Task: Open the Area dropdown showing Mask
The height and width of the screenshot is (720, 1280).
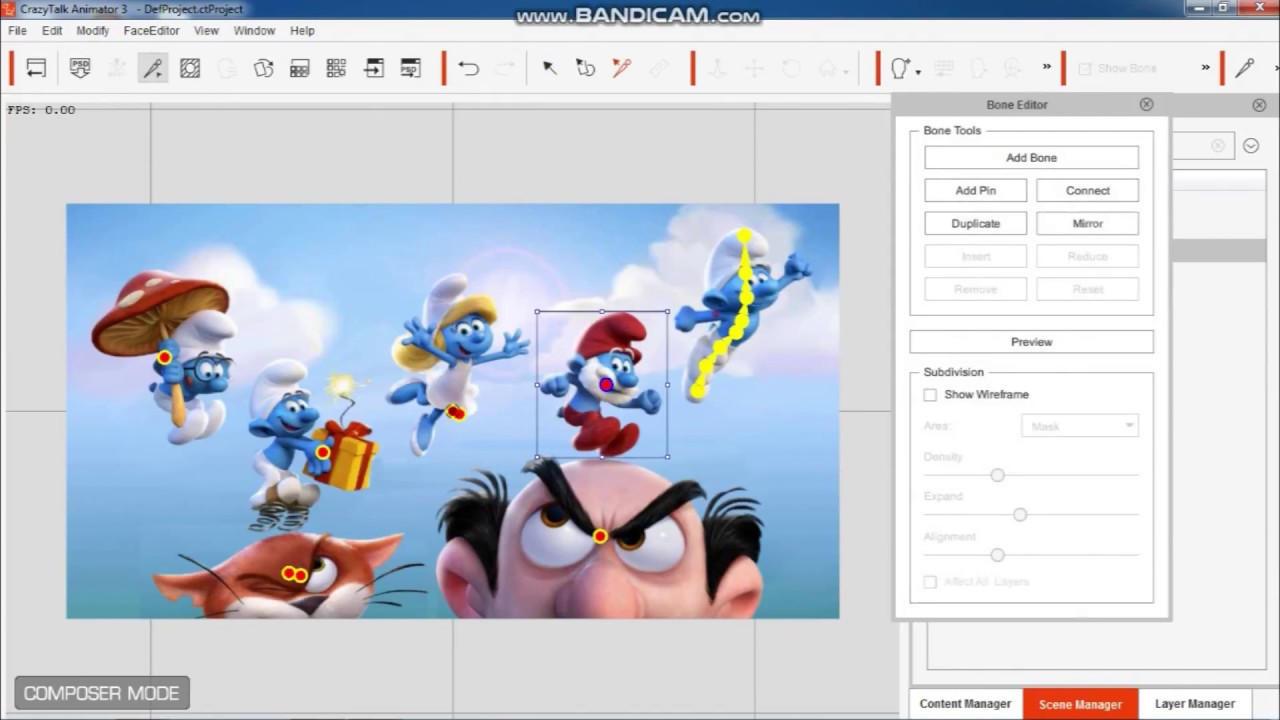Action: 1079,426
